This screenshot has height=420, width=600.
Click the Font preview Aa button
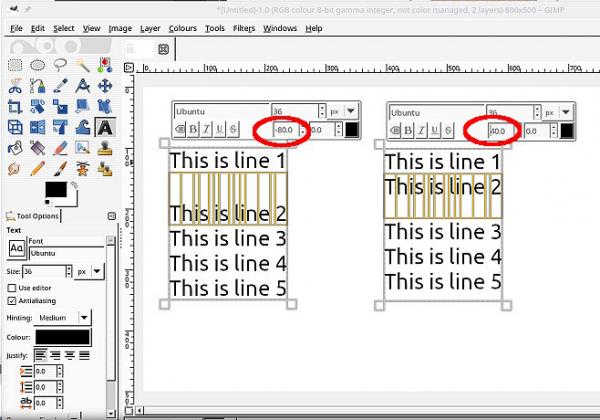pos(16,248)
